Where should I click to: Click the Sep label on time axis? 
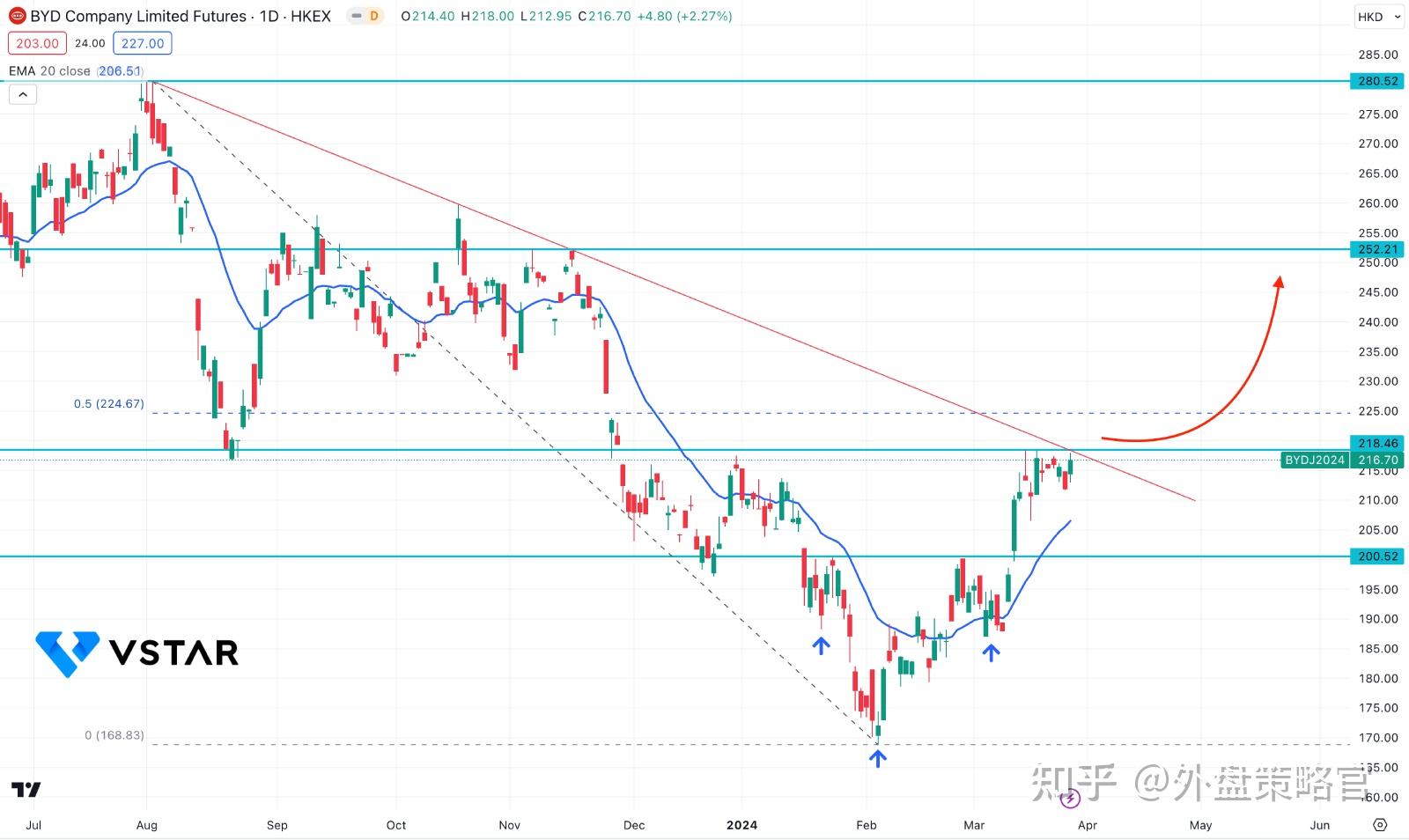pyautogui.click(x=277, y=825)
